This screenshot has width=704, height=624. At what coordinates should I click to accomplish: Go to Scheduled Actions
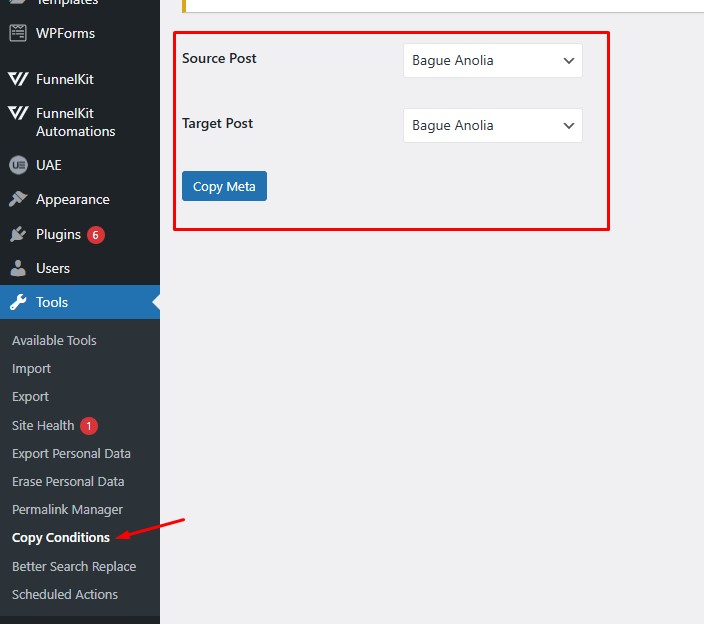pyautogui.click(x=65, y=594)
